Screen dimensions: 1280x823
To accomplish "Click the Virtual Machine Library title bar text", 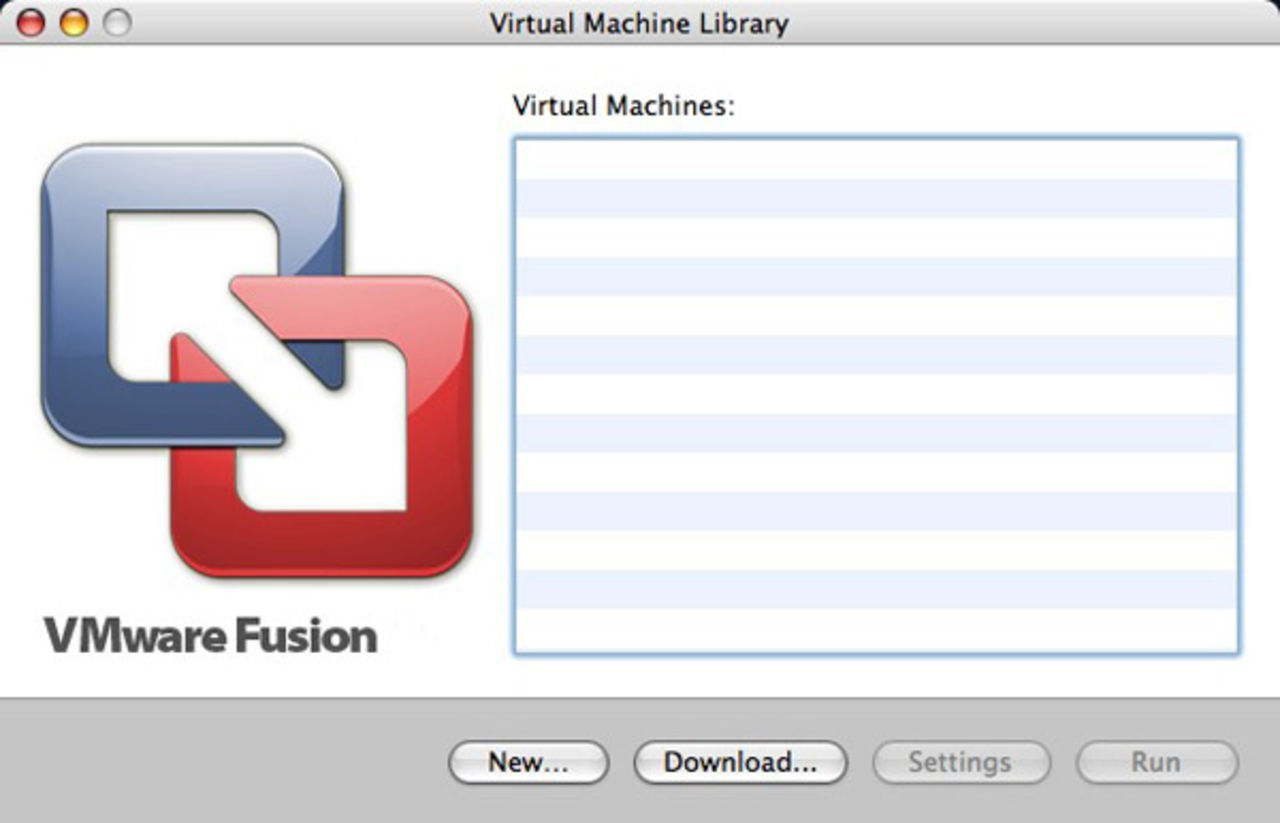I will [x=638, y=22].
